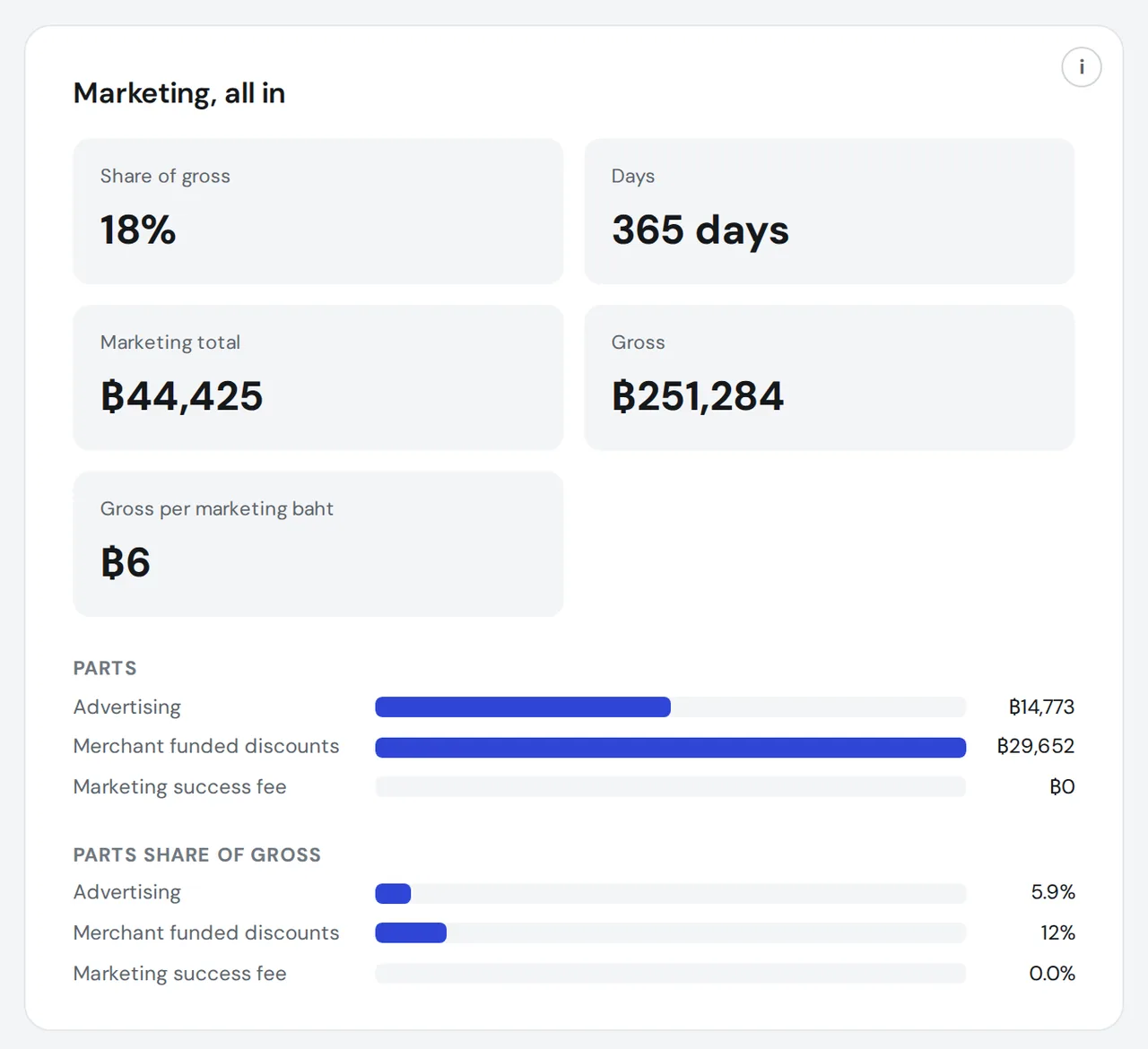Select the 12% merchant discounts share value

click(1058, 932)
